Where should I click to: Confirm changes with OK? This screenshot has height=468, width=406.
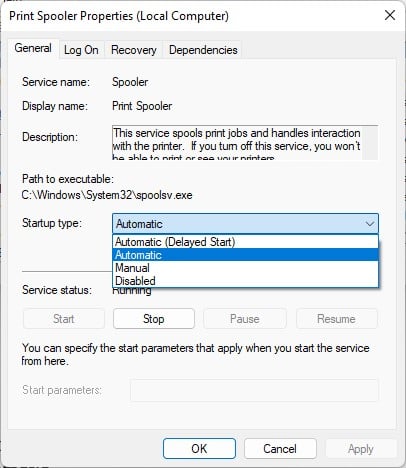pos(199,449)
